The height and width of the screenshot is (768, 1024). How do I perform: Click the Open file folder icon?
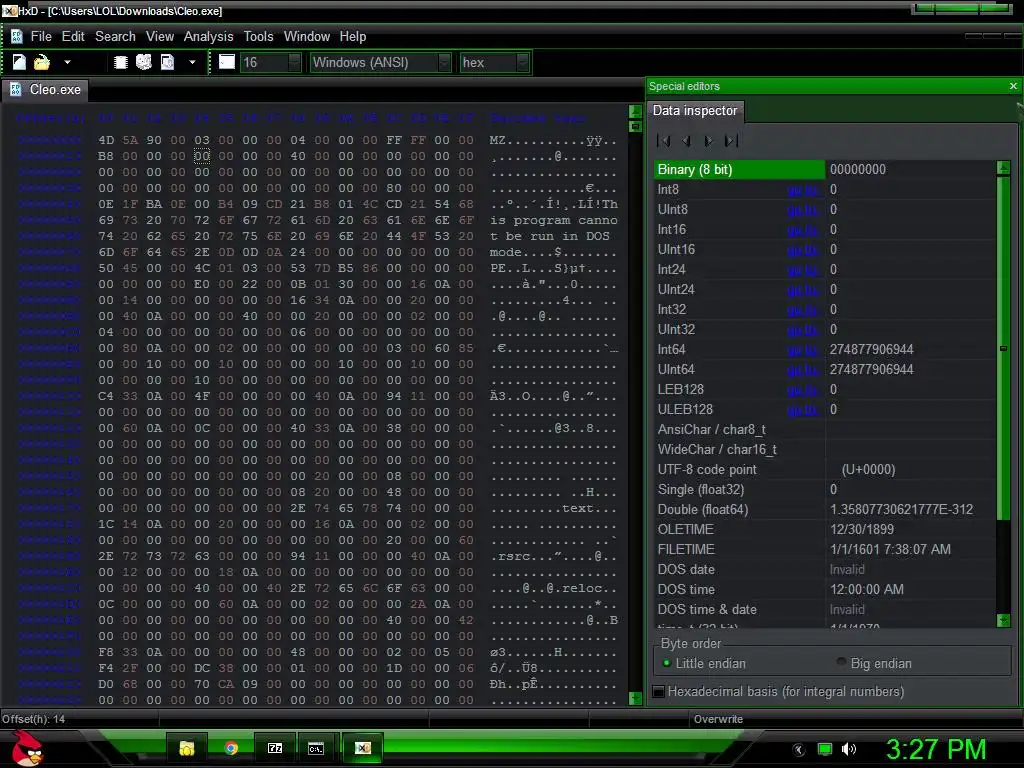(x=42, y=62)
